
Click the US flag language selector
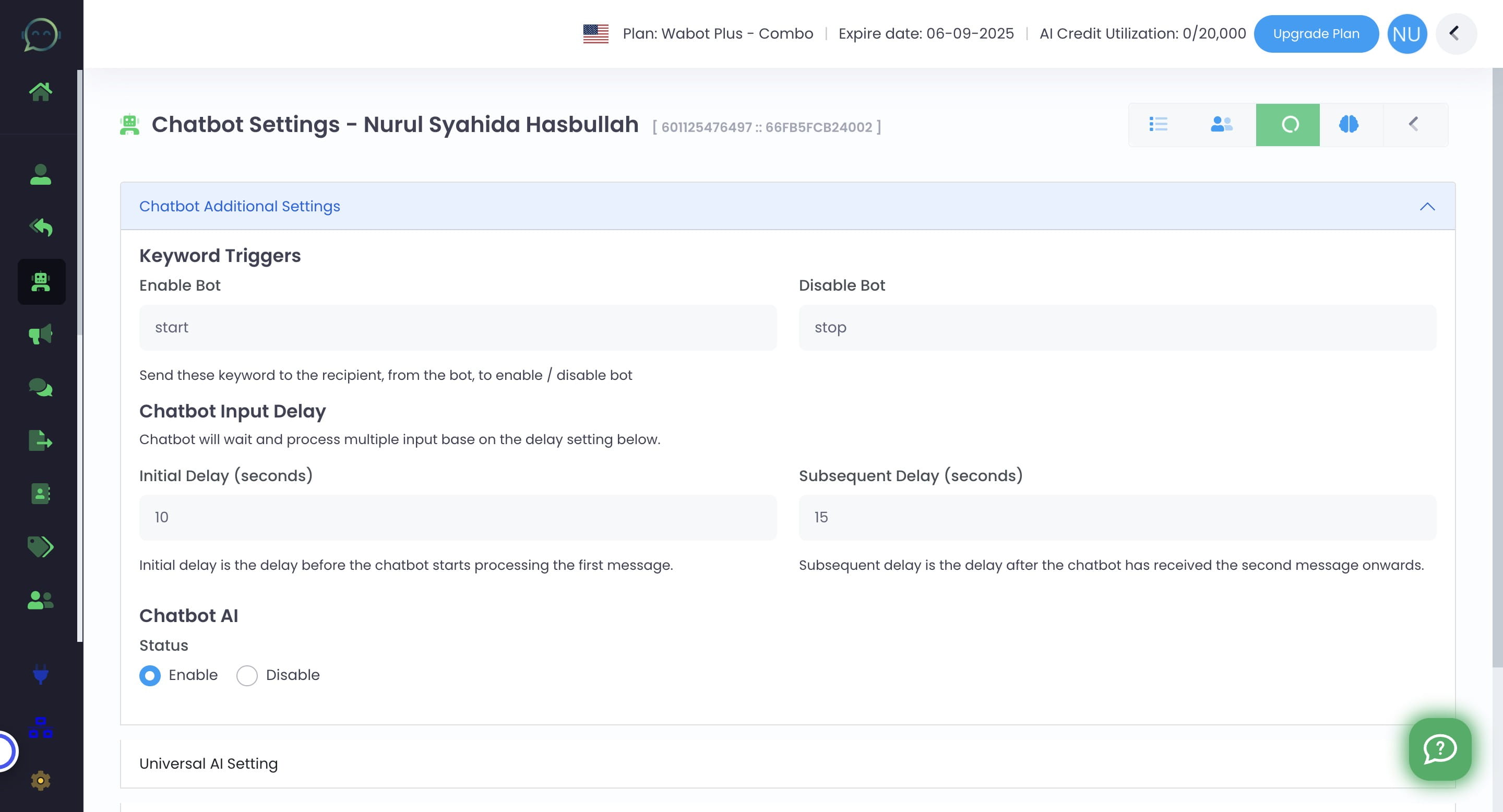click(x=595, y=34)
